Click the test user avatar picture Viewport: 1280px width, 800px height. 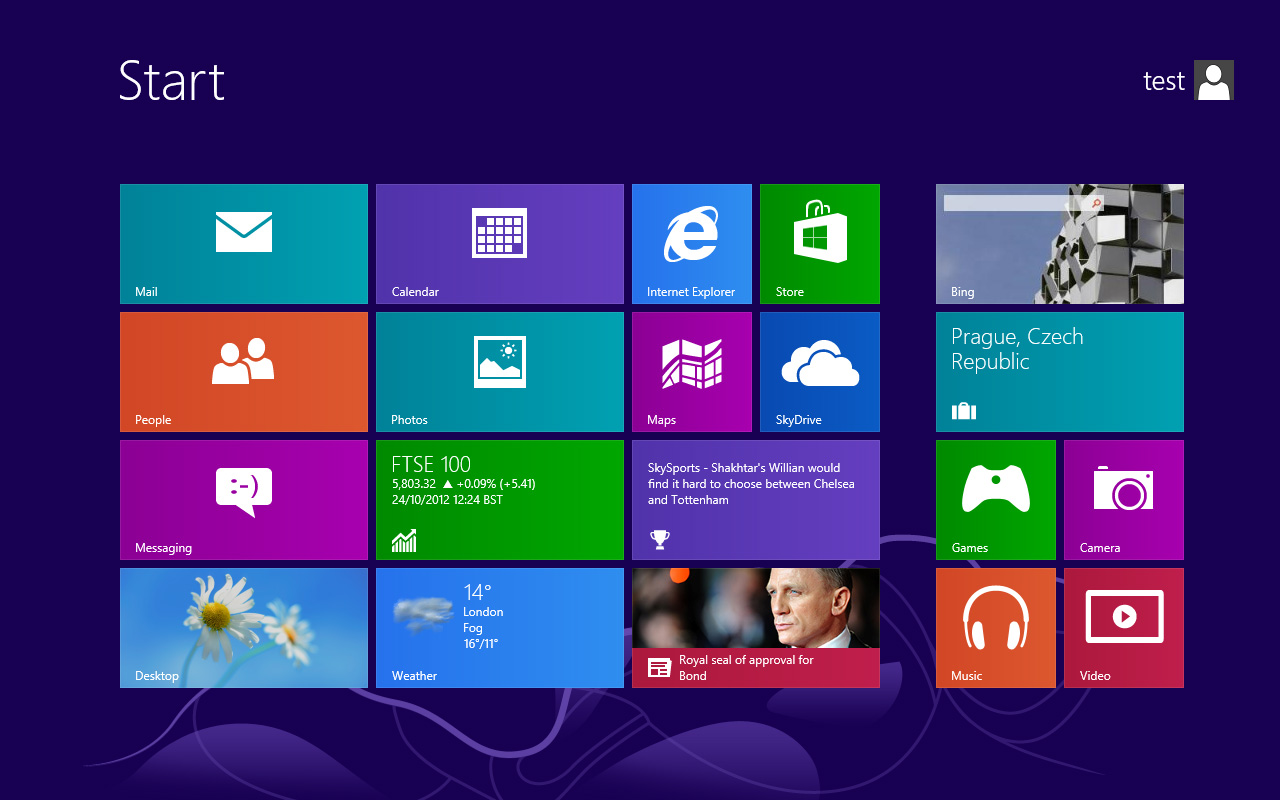(x=1214, y=80)
